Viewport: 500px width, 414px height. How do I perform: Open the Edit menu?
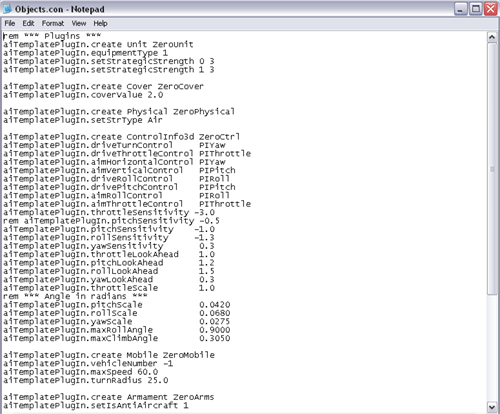[28, 23]
